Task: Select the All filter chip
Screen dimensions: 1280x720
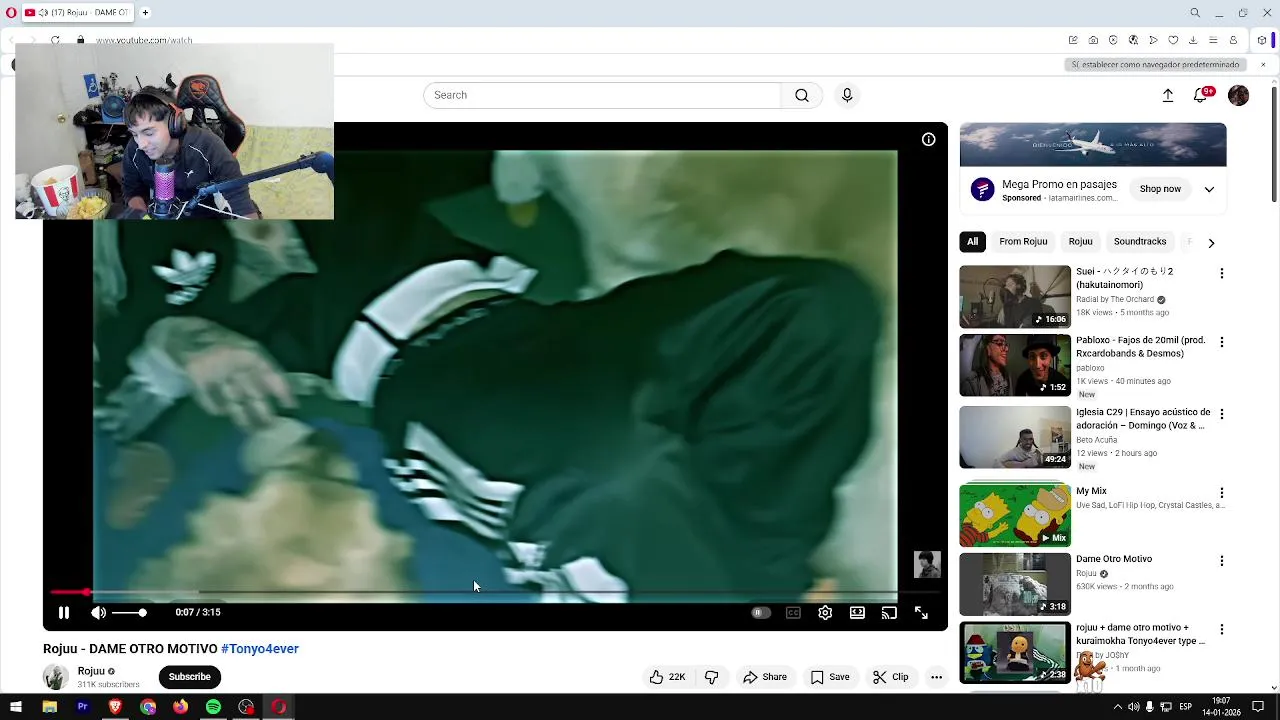Action: [972, 242]
